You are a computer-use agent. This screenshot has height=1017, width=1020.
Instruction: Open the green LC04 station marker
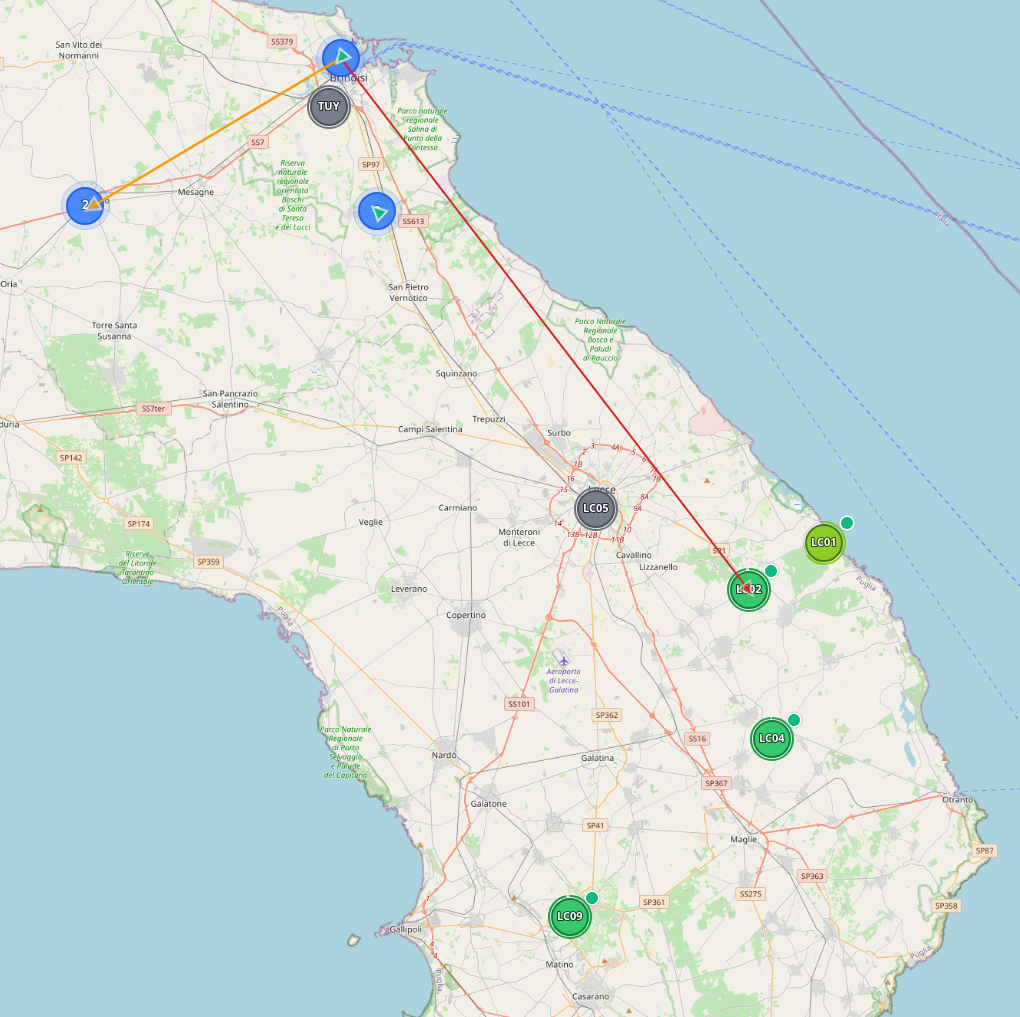tap(771, 739)
